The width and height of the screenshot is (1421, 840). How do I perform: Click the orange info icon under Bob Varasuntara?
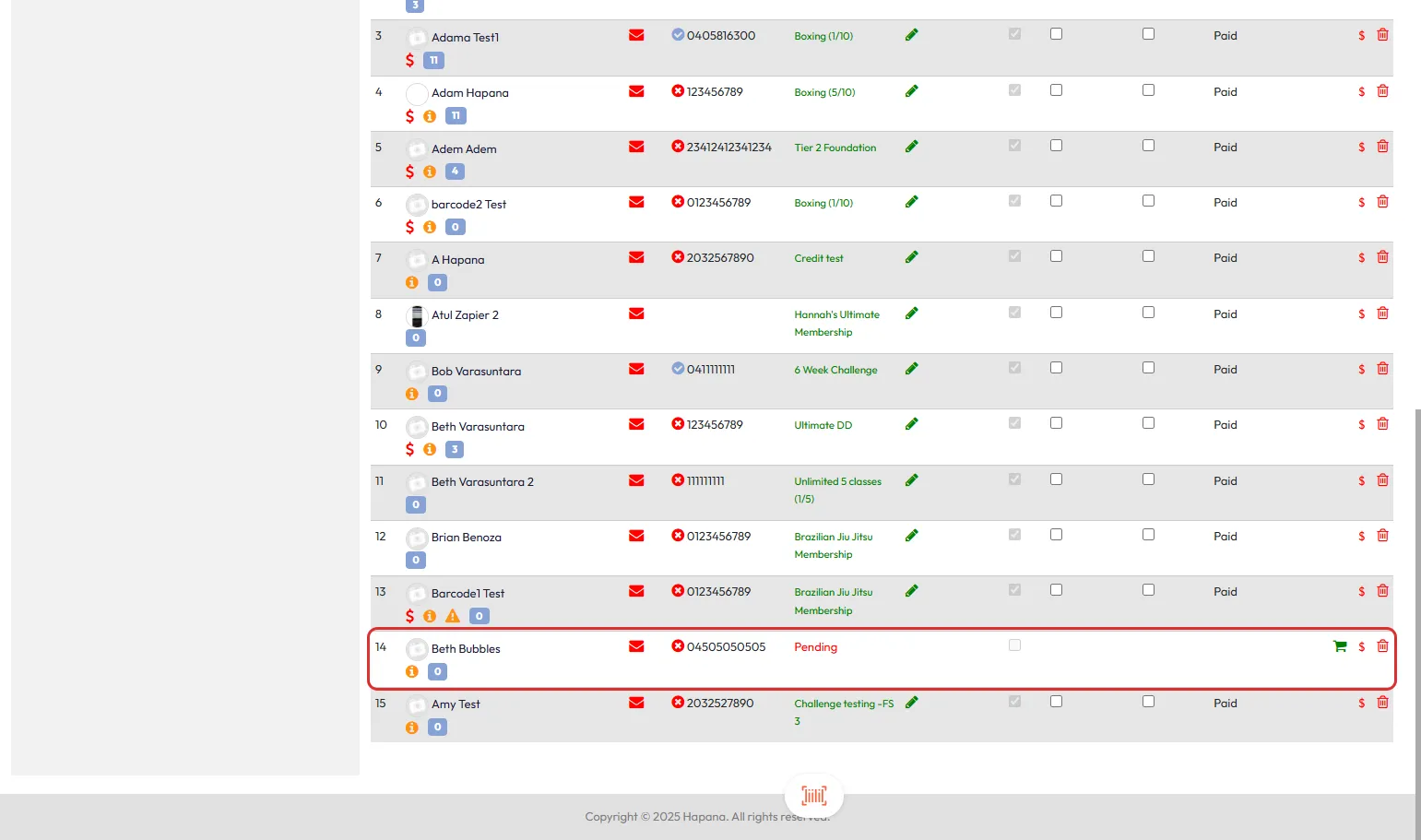412,394
